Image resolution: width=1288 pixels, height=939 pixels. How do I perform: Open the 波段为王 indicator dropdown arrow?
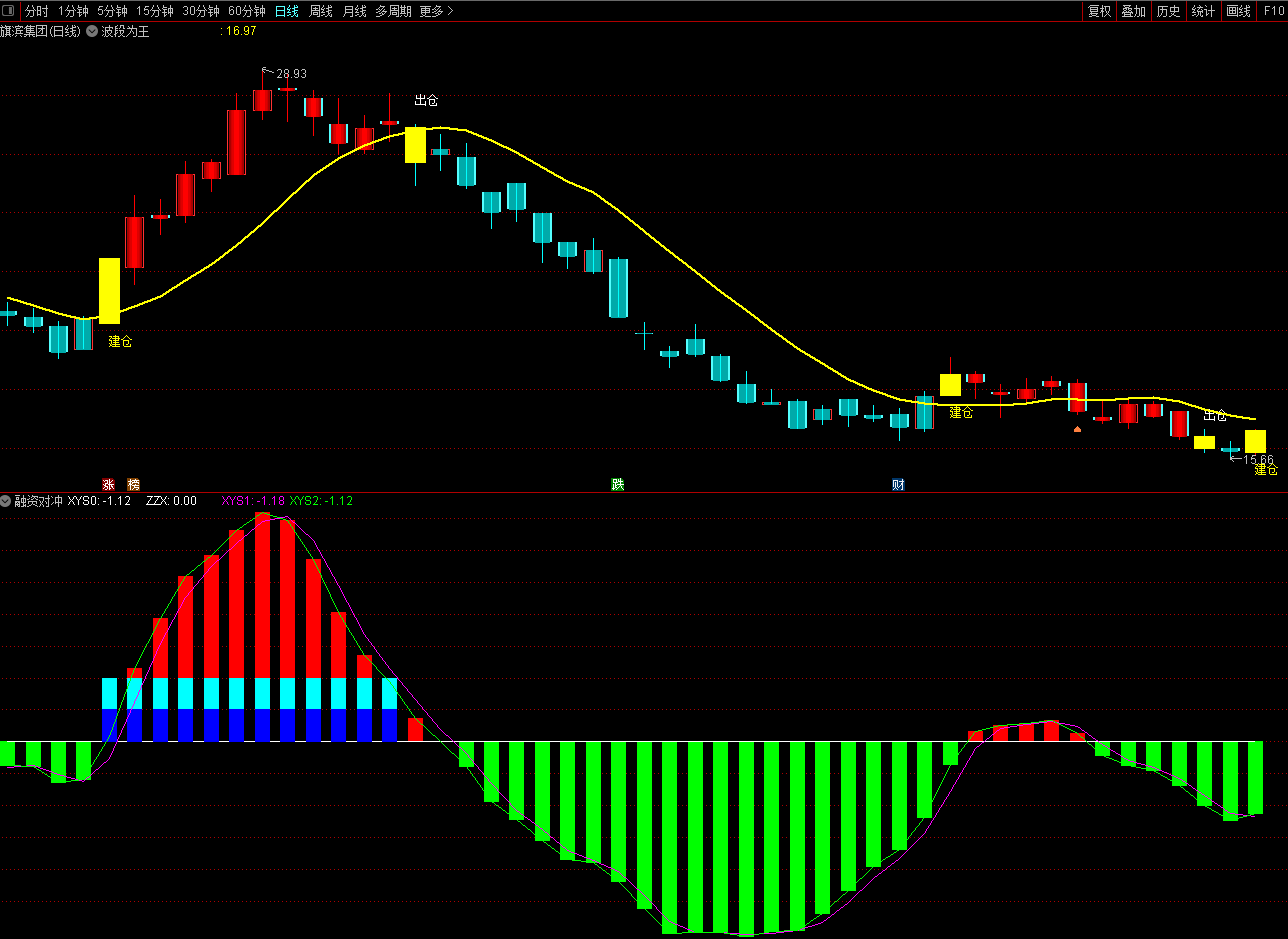pos(92,31)
